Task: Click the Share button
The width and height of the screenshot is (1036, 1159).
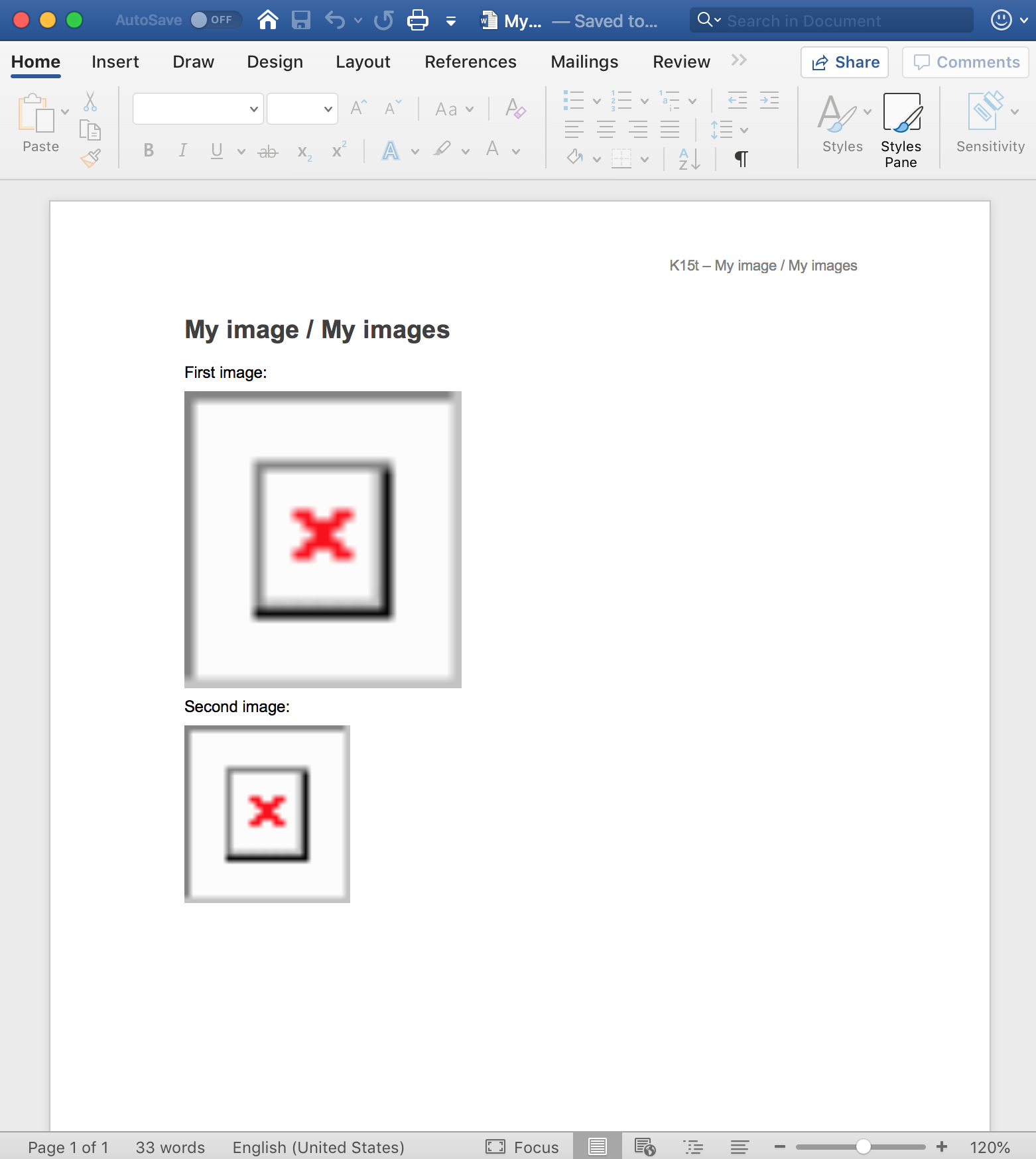Action: [845, 62]
